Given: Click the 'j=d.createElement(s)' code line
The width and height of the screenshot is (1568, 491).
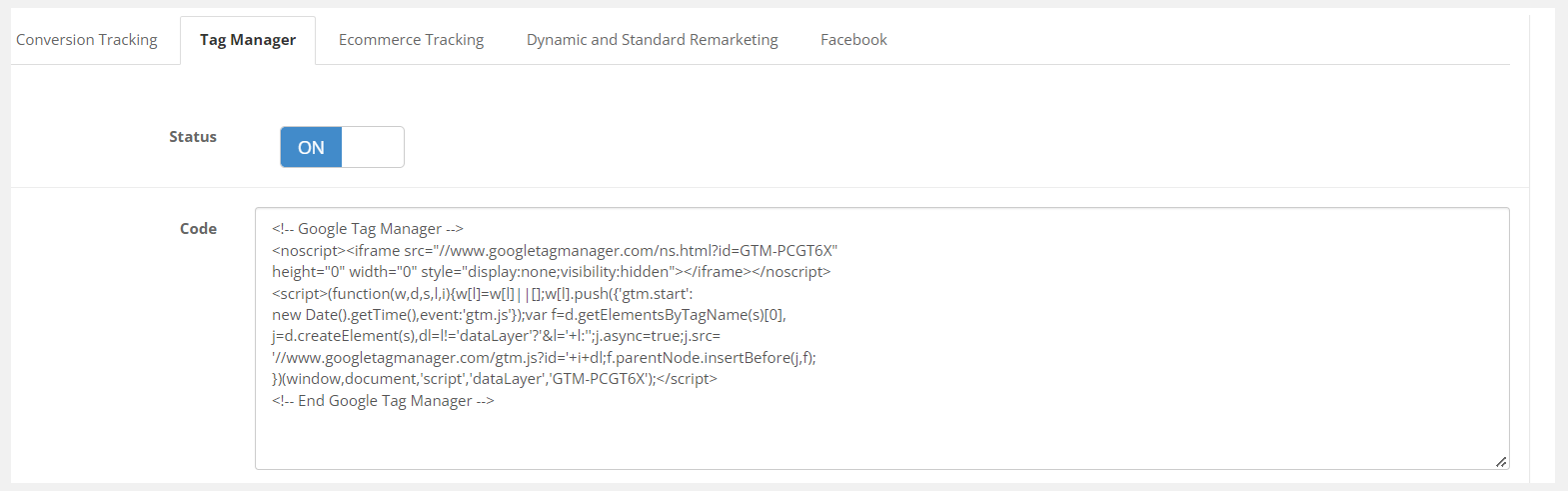Looking at the screenshot, I should click(x=496, y=336).
